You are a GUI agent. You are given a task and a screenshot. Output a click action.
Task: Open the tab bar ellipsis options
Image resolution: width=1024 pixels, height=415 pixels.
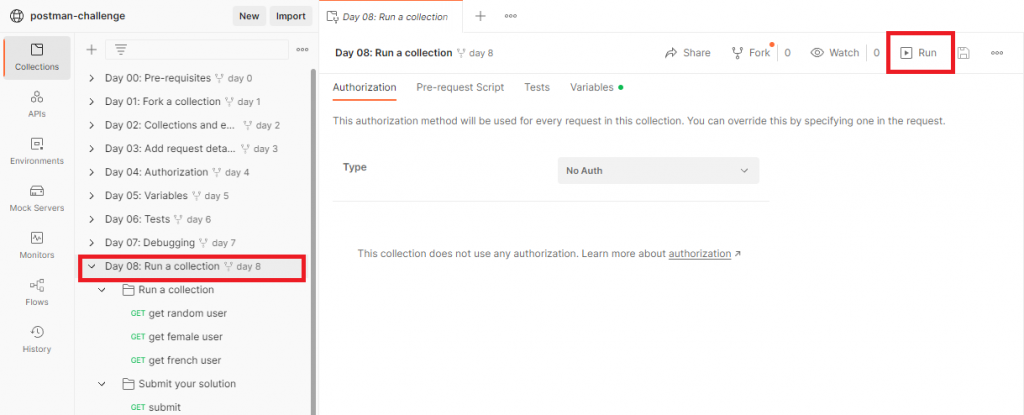click(x=511, y=16)
